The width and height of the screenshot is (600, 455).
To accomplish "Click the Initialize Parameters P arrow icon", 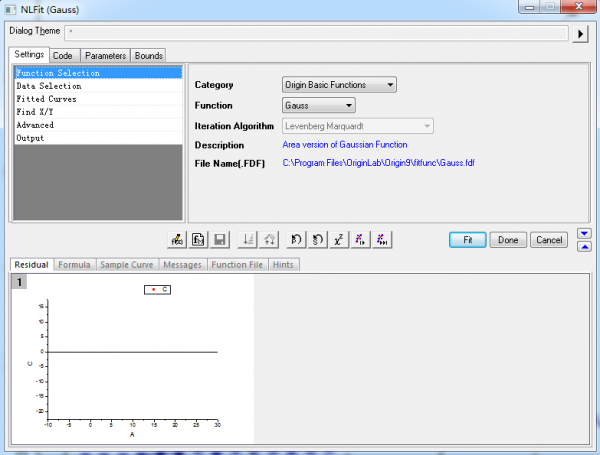I will [296, 240].
